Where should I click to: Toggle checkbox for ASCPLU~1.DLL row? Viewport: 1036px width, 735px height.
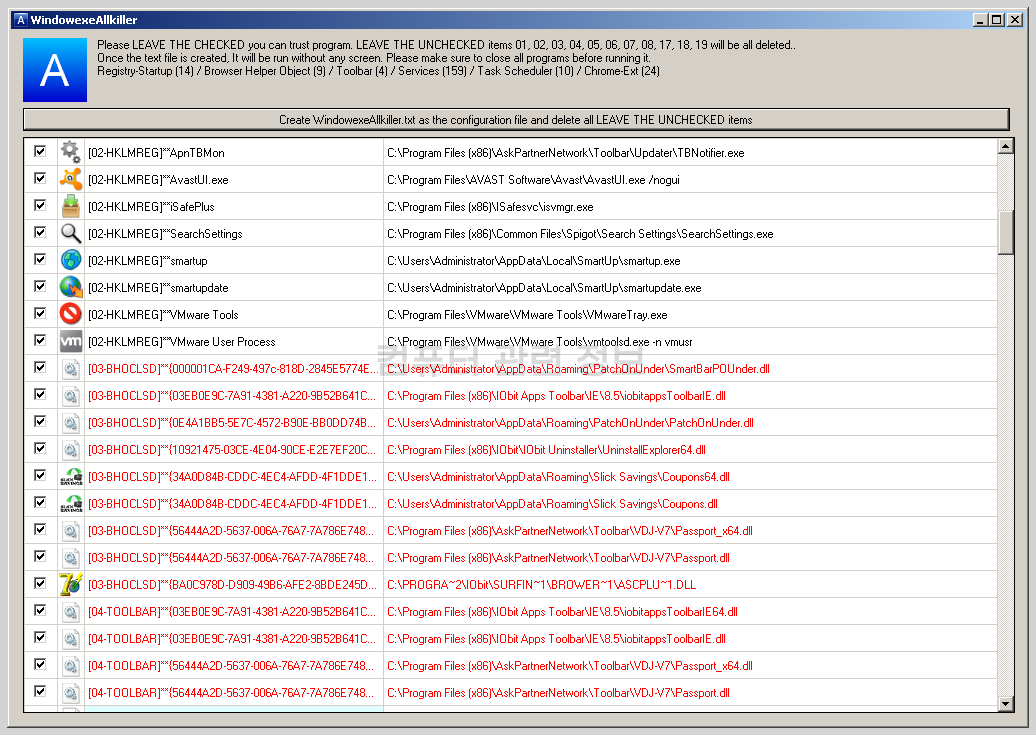[40, 583]
